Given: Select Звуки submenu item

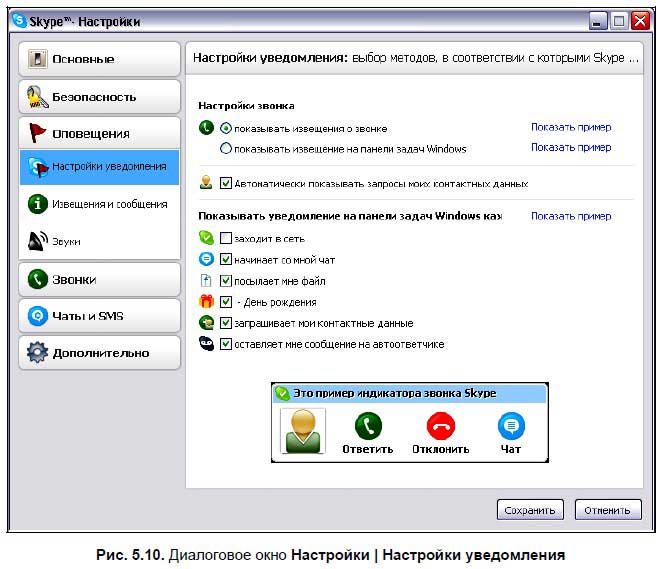Looking at the screenshot, I should coord(99,241).
